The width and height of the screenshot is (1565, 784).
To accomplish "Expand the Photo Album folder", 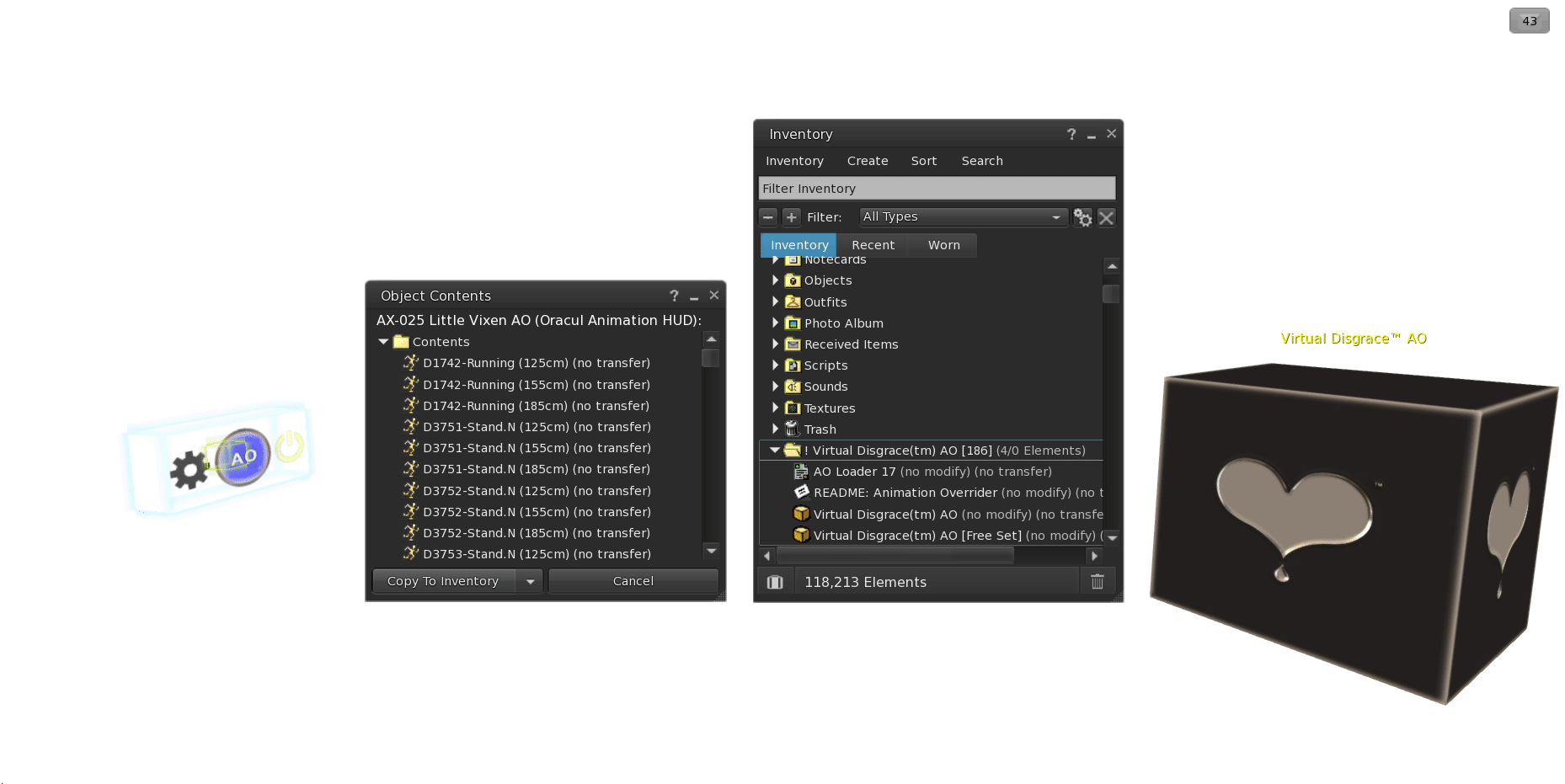I will (775, 323).
